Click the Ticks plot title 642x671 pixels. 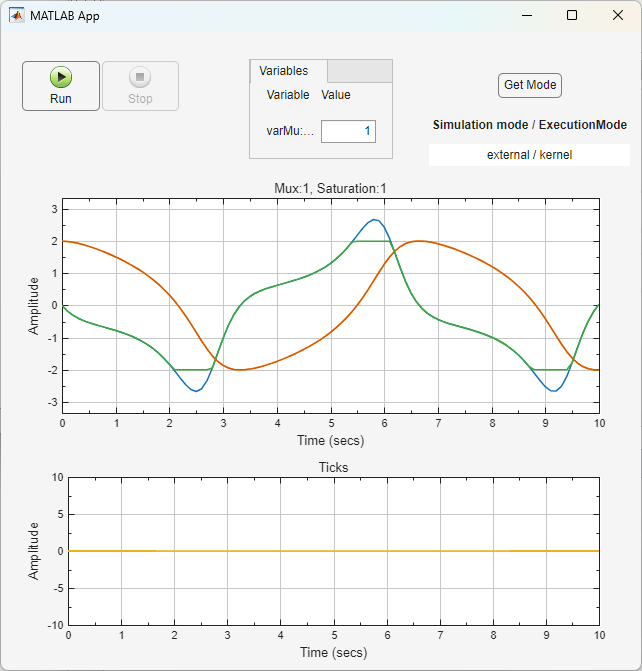(333, 467)
